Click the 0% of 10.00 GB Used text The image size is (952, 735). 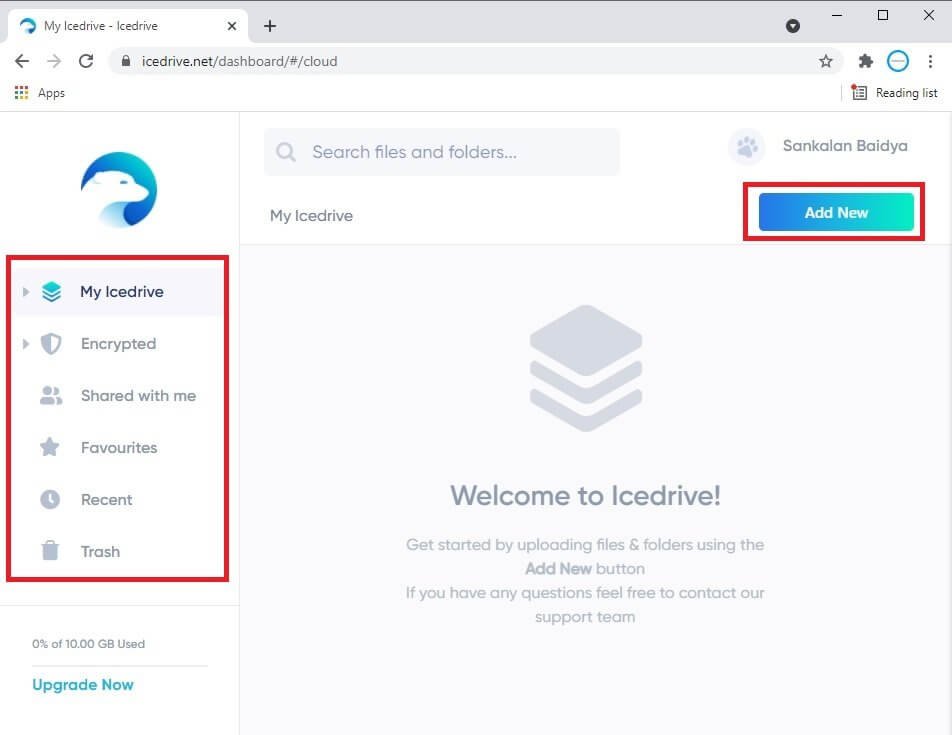point(89,644)
